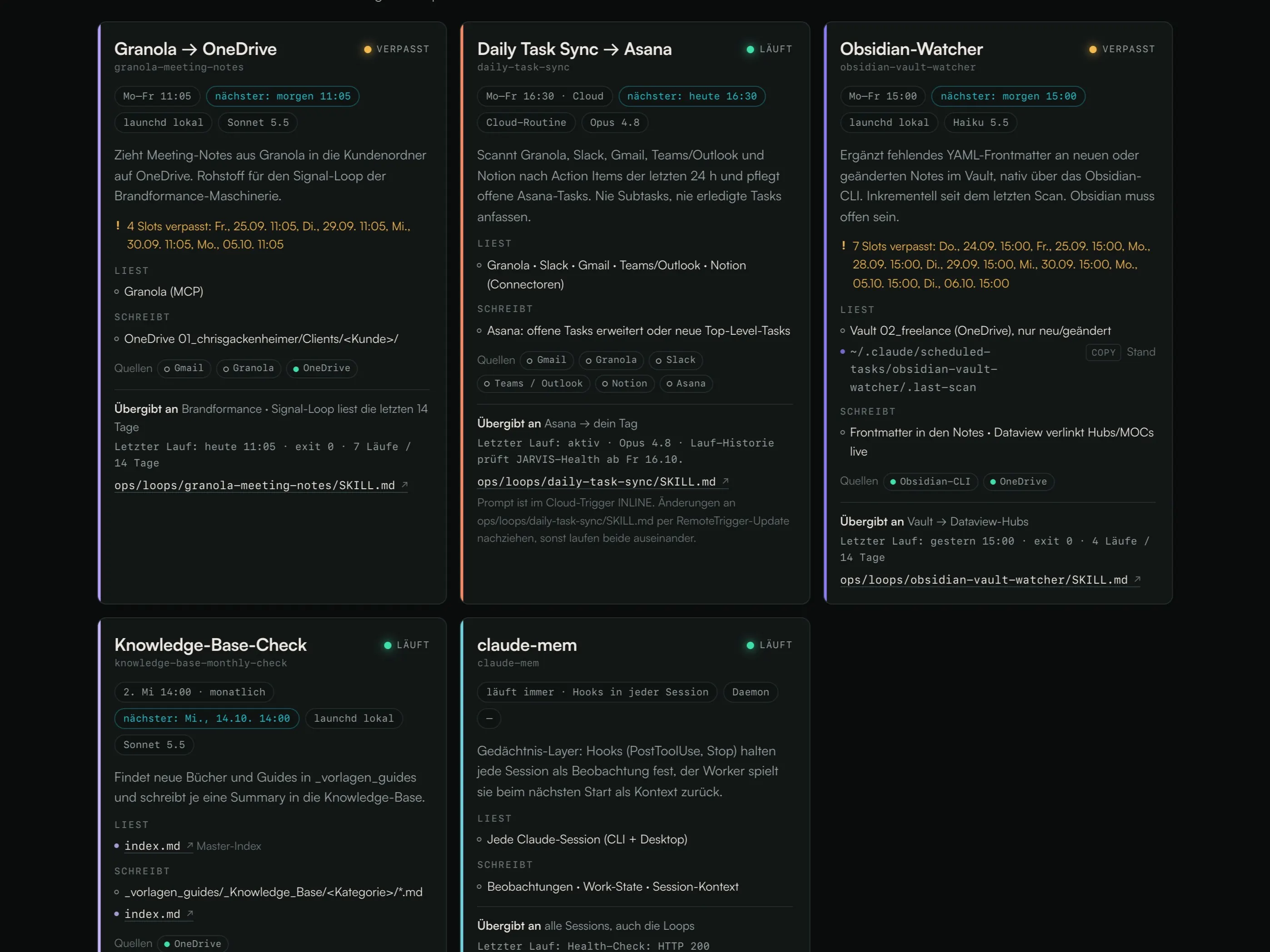Click OneDrive source chip in Granola → OneDrive card
Screen dimensions: 1270x952
pos(322,368)
